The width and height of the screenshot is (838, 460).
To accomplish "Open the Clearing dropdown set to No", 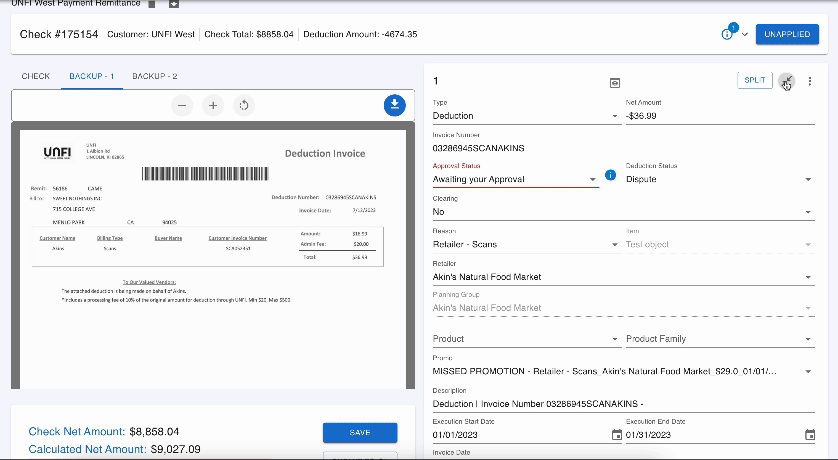I will point(623,212).
